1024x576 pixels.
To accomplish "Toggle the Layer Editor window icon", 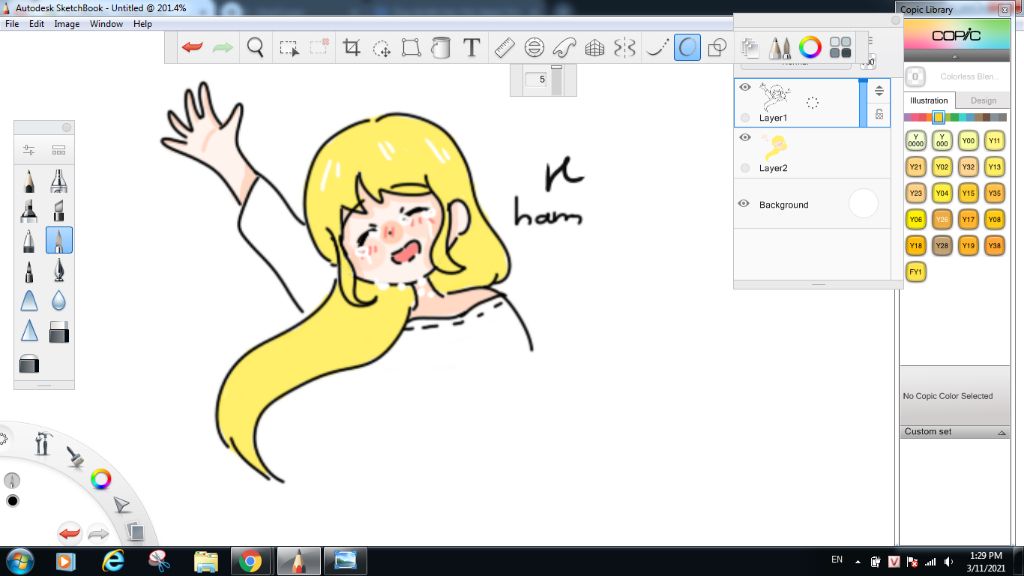I will [x=750, y=48].
